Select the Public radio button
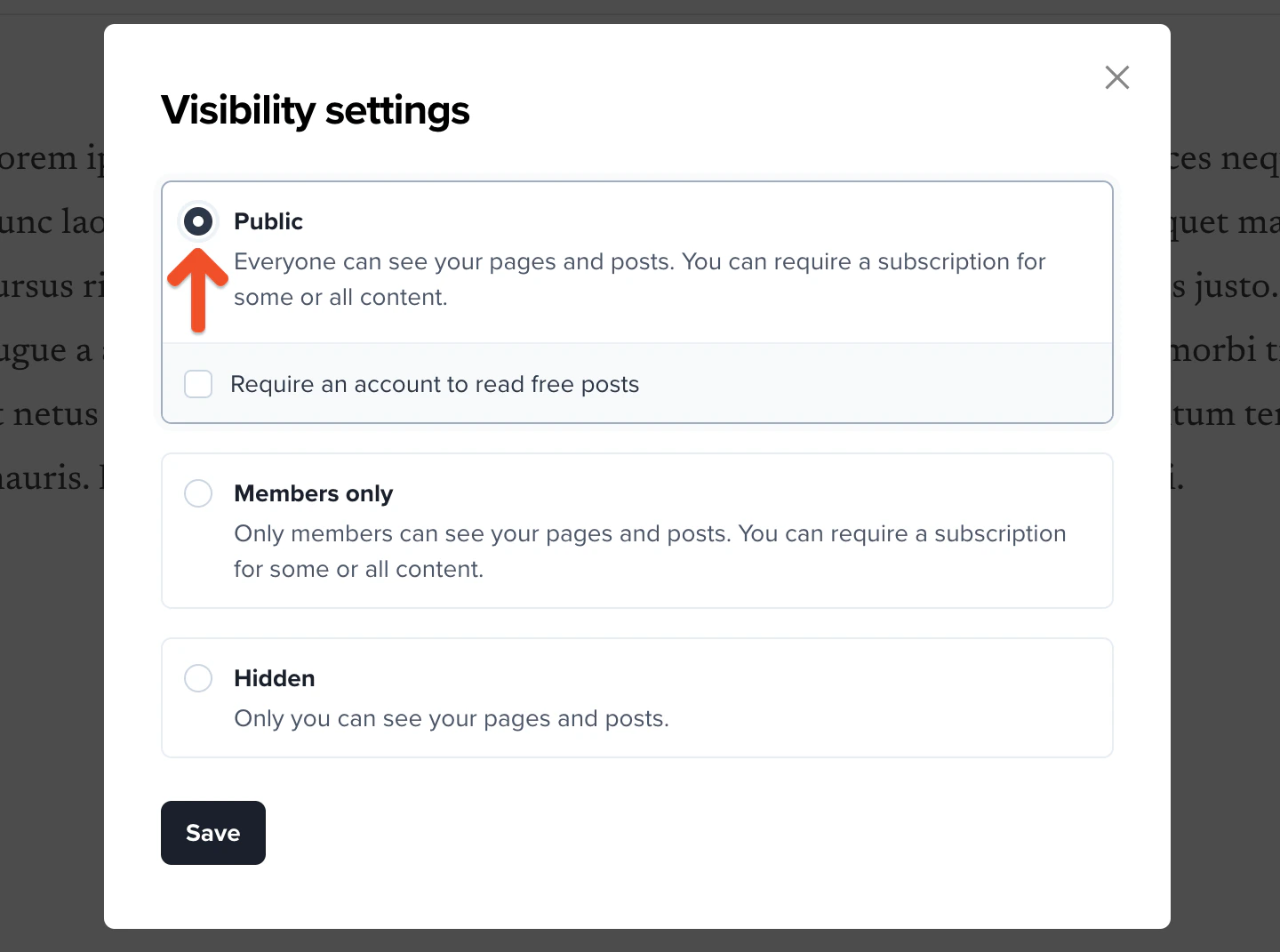This screenshot has height=952, width=1280. click(197, 220)
